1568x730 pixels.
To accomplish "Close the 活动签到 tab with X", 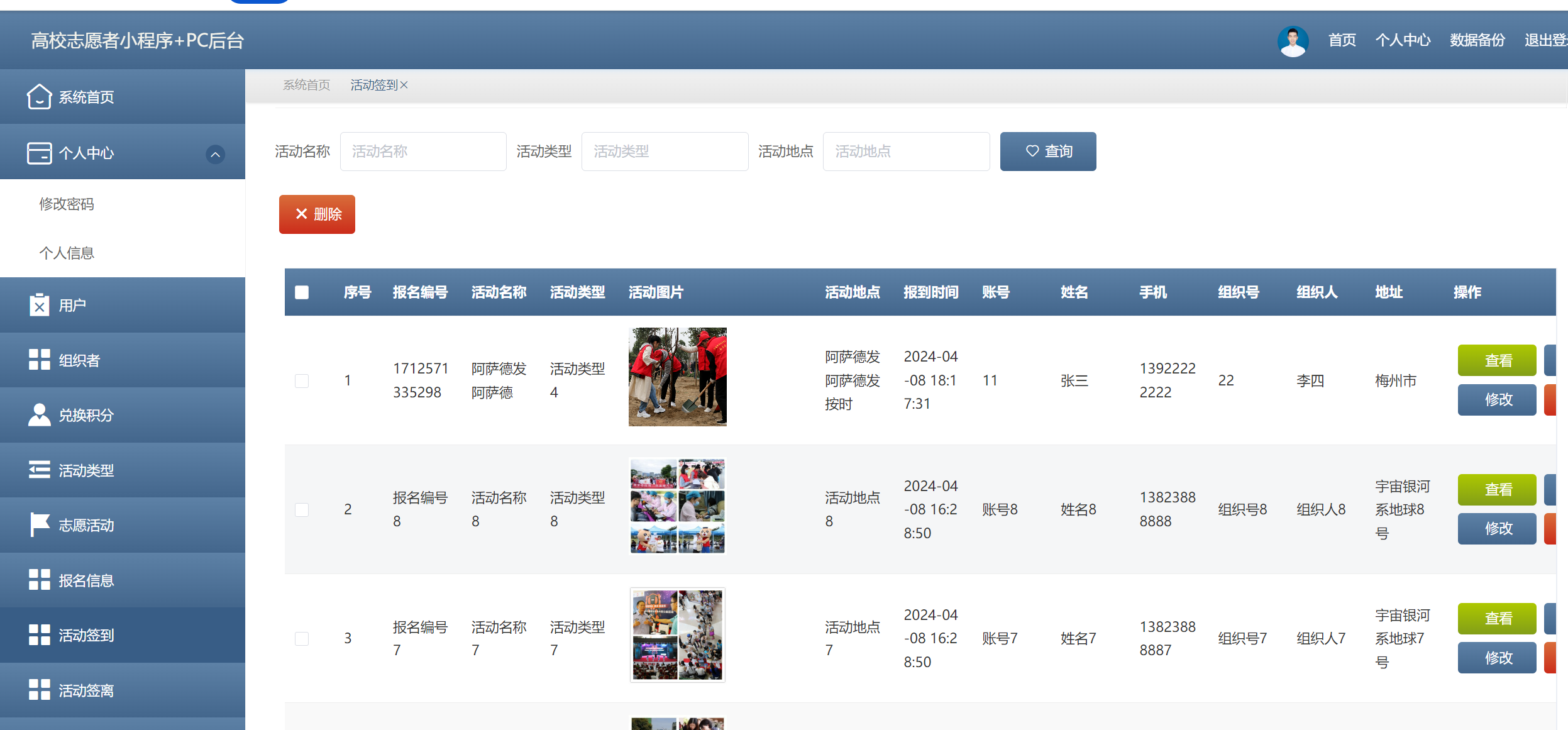I will (x=404, y=85).
